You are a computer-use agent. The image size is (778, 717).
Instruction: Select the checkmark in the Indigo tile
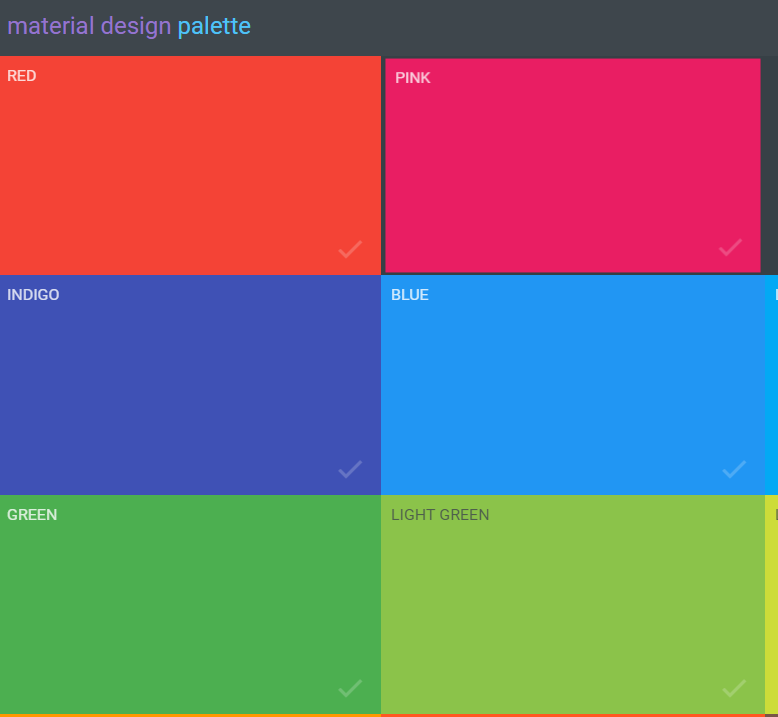[x=350, y=469]
